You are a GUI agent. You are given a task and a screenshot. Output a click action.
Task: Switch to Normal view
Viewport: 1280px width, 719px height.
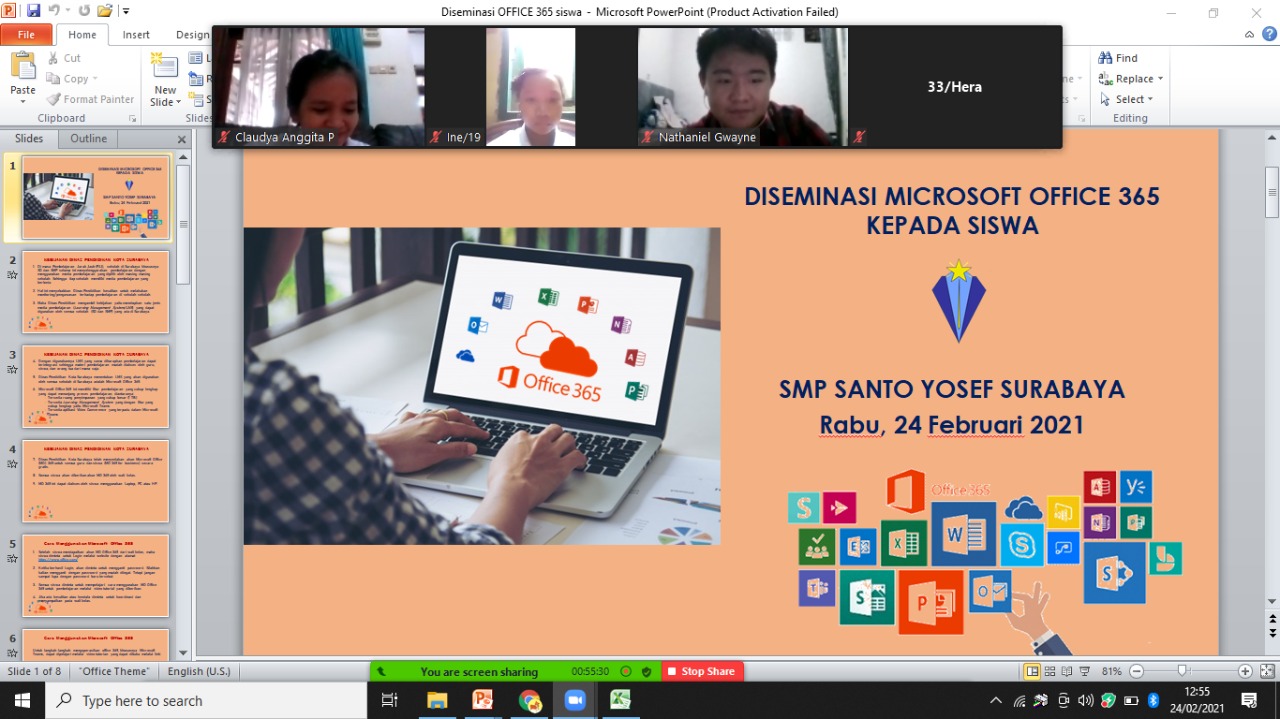click(1032, 671)
